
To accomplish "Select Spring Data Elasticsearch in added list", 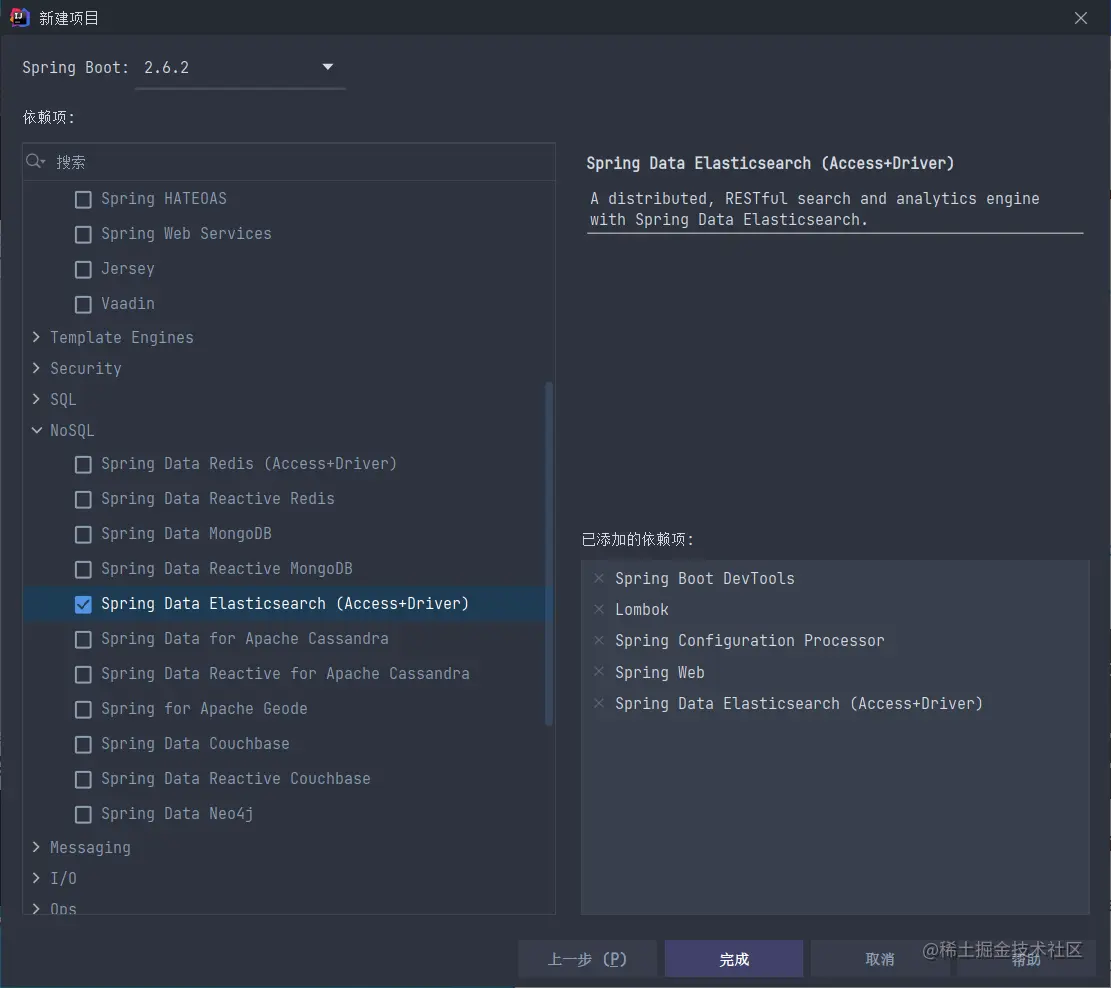I will coord(799,704).
